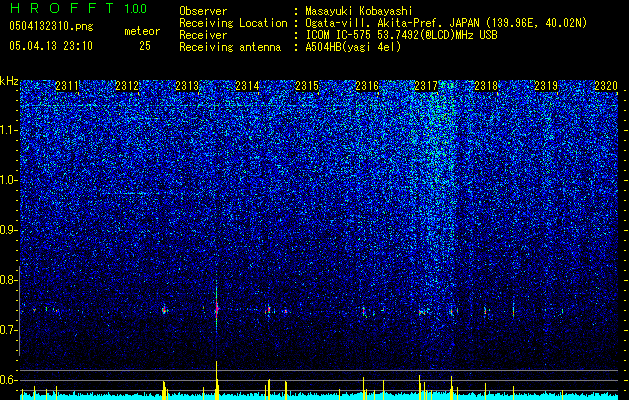Click the date stamp 05.04.13 23:10

point(51,46)
